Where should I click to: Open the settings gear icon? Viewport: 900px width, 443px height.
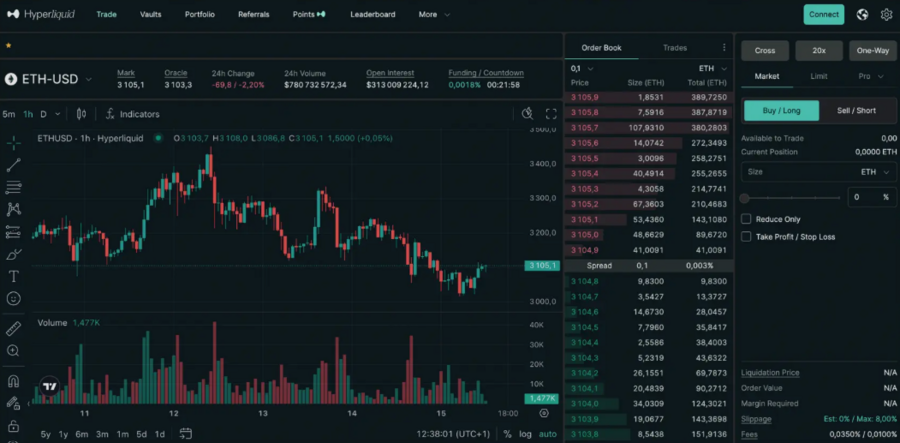coord(886,15)
